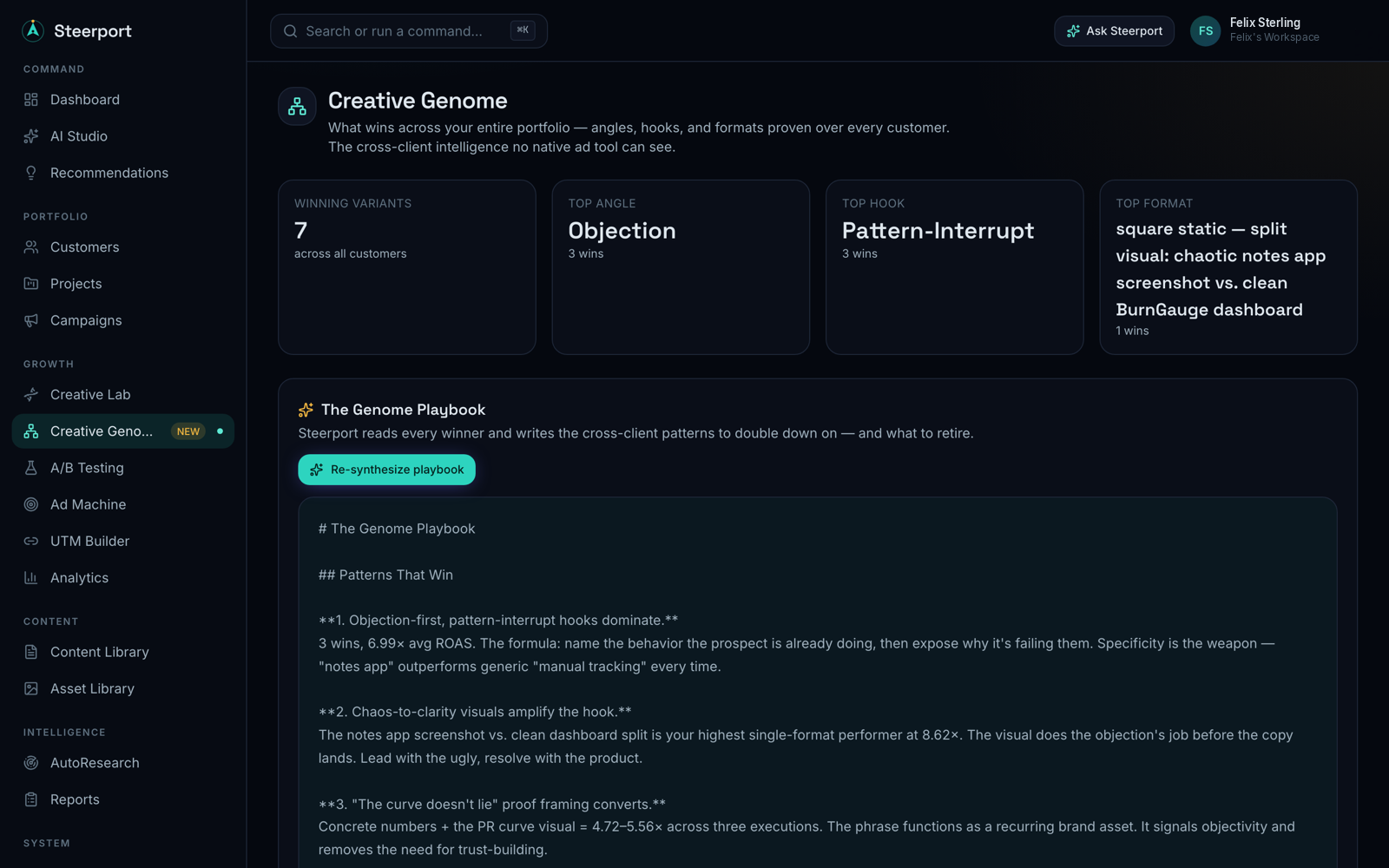Click the Ad Machine target icon
Screen dimensions: 1389x868
pyautogui.click(x=31, y=504)
